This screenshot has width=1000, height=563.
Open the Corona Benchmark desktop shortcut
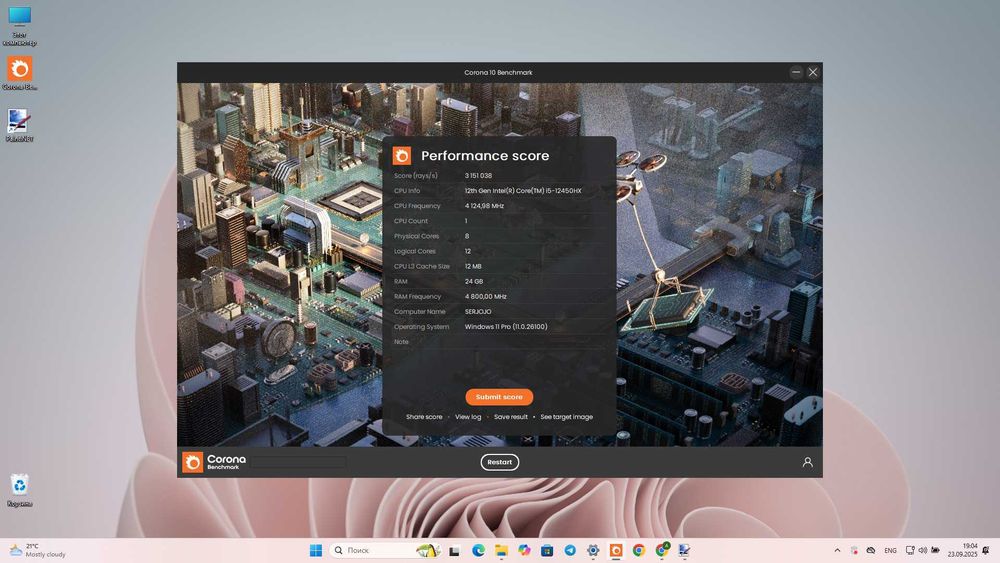tap(20, 73)
